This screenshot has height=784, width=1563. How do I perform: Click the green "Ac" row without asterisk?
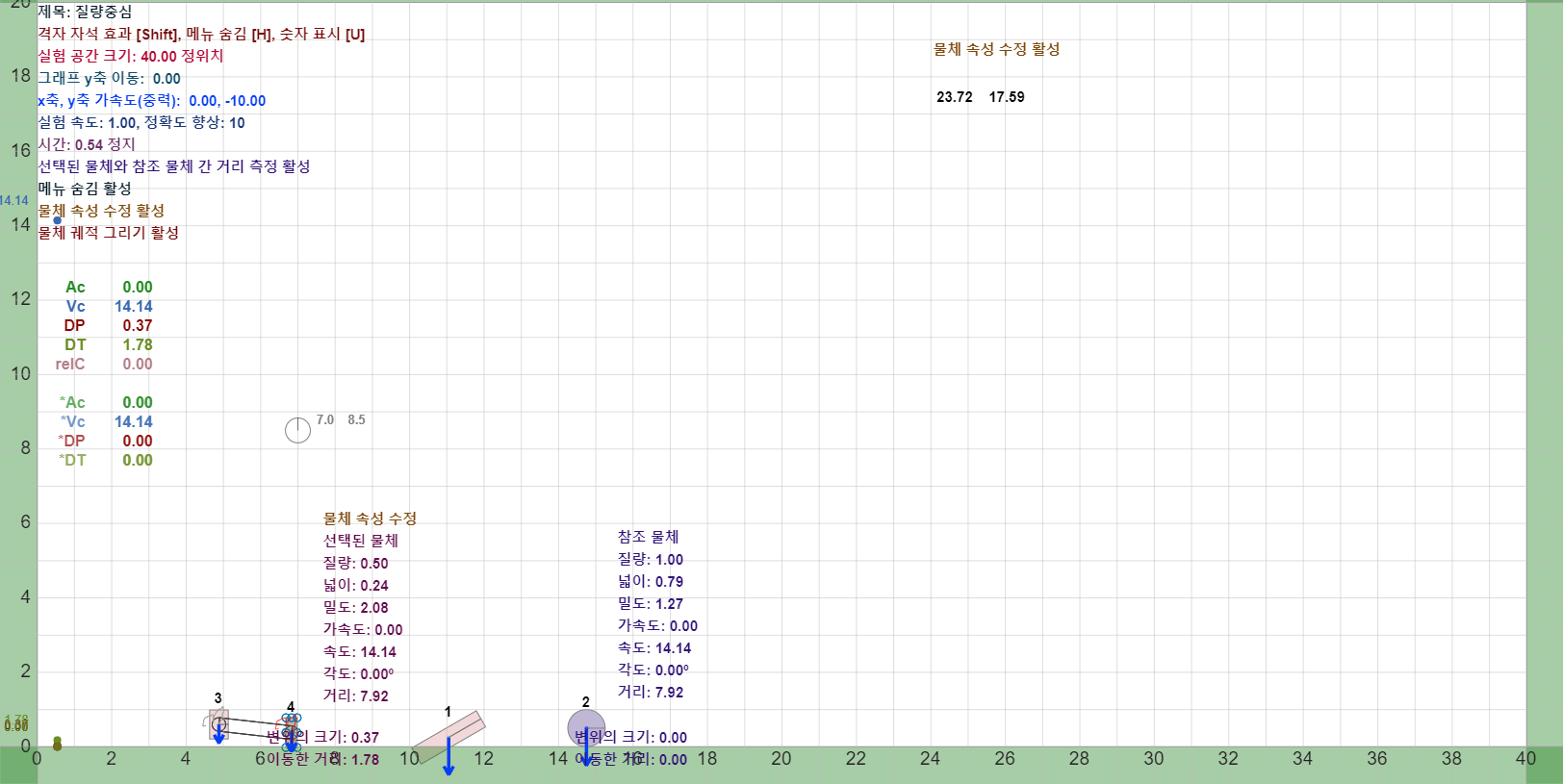click(109, 287)
